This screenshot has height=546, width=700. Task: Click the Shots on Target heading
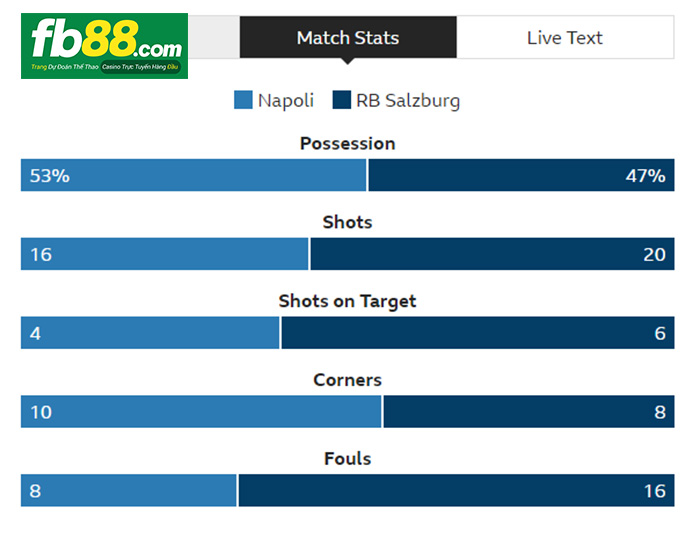348,301
